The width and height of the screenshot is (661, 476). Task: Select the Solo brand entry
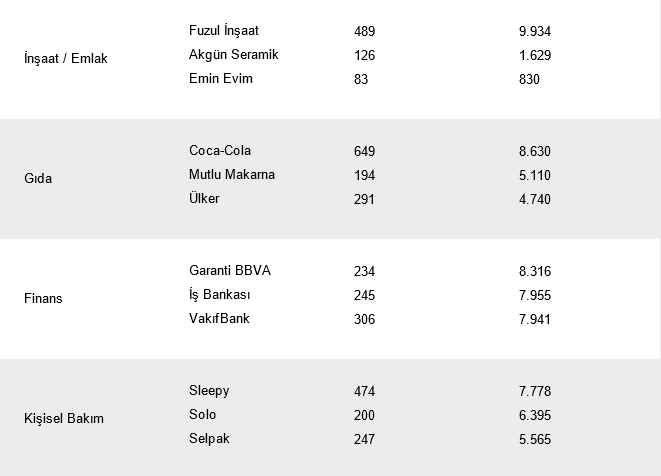(x=202, y=415)
